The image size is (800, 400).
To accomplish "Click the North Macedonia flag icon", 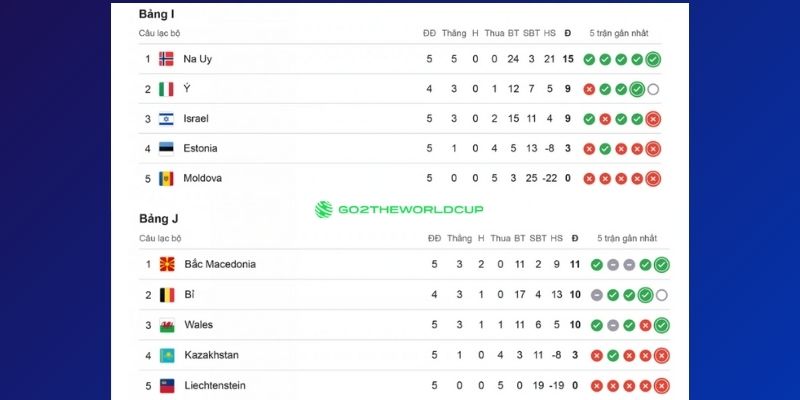I will click(x=166, y=264).
